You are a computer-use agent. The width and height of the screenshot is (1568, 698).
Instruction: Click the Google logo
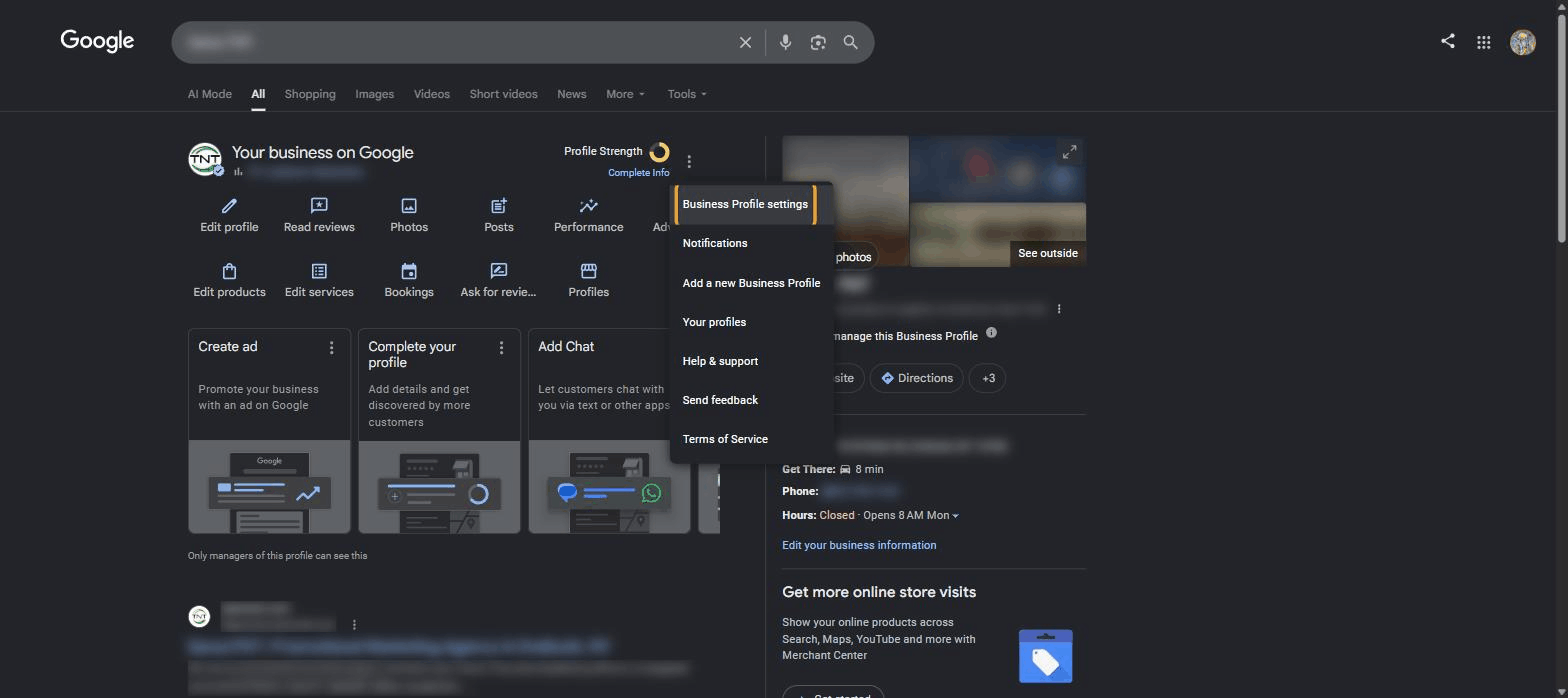click(97, 40)
